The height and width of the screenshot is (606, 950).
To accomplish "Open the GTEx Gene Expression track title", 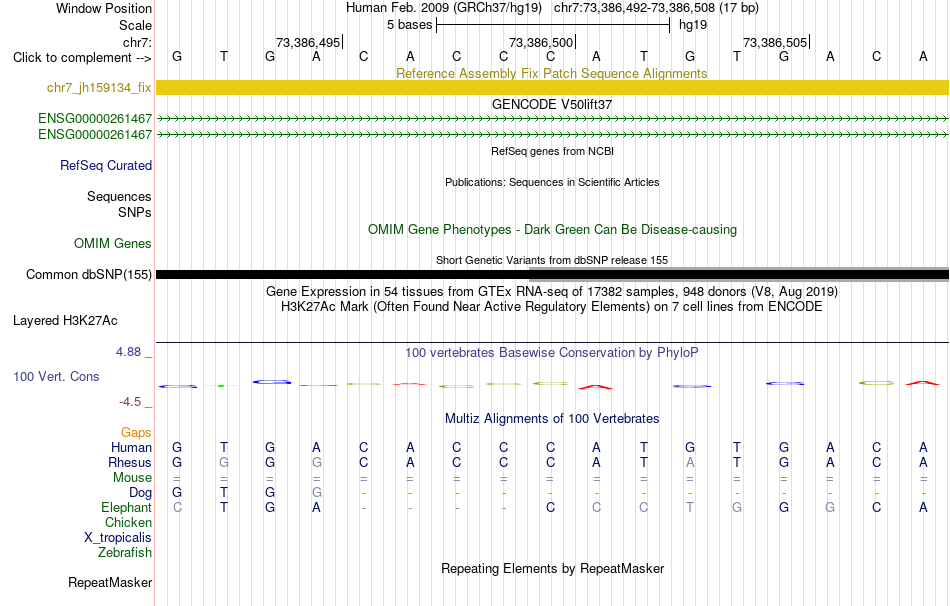I will click(552, 291).
